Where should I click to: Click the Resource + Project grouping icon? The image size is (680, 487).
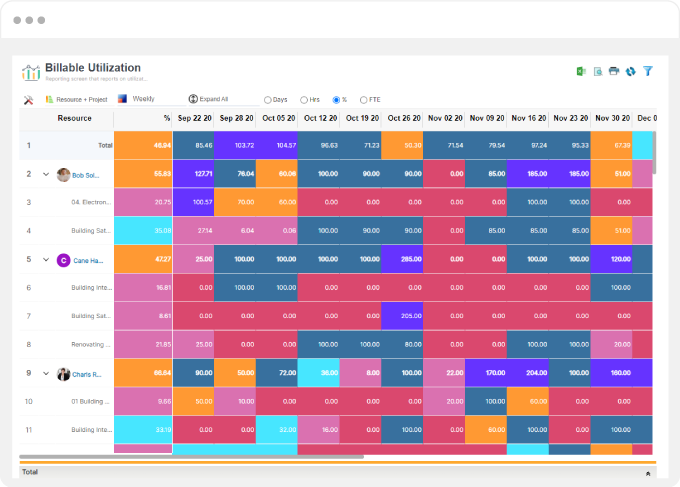pos(49,99)
